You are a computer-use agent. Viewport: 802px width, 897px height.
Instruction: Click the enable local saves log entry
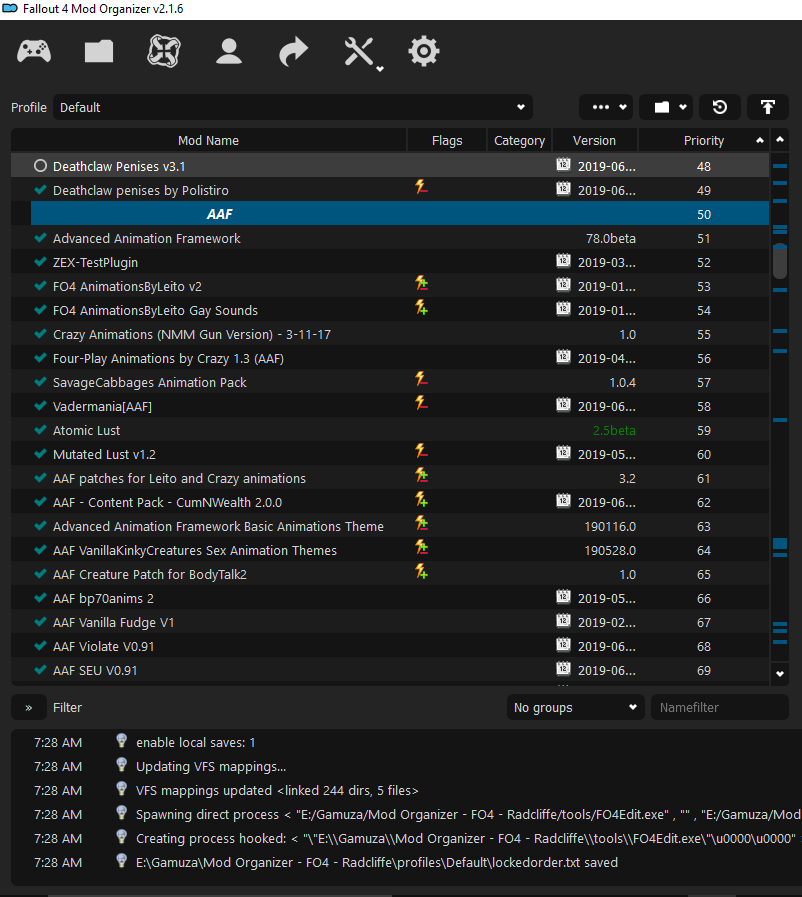pyautogui.click(x=195, y=743)
